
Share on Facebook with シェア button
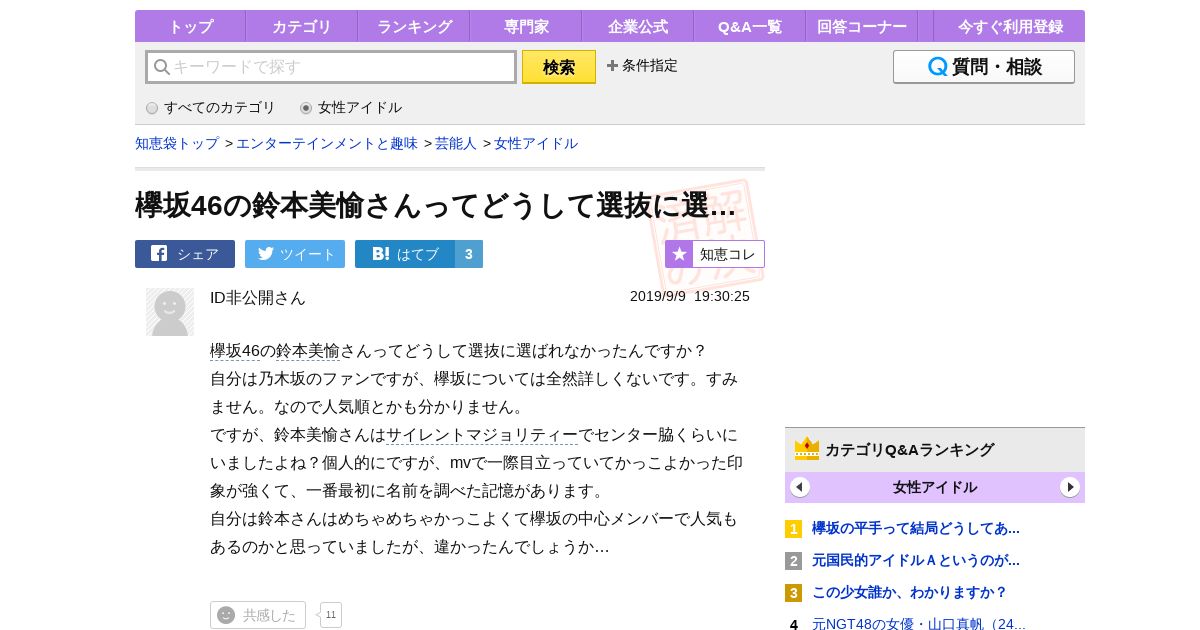pos(185,254)
